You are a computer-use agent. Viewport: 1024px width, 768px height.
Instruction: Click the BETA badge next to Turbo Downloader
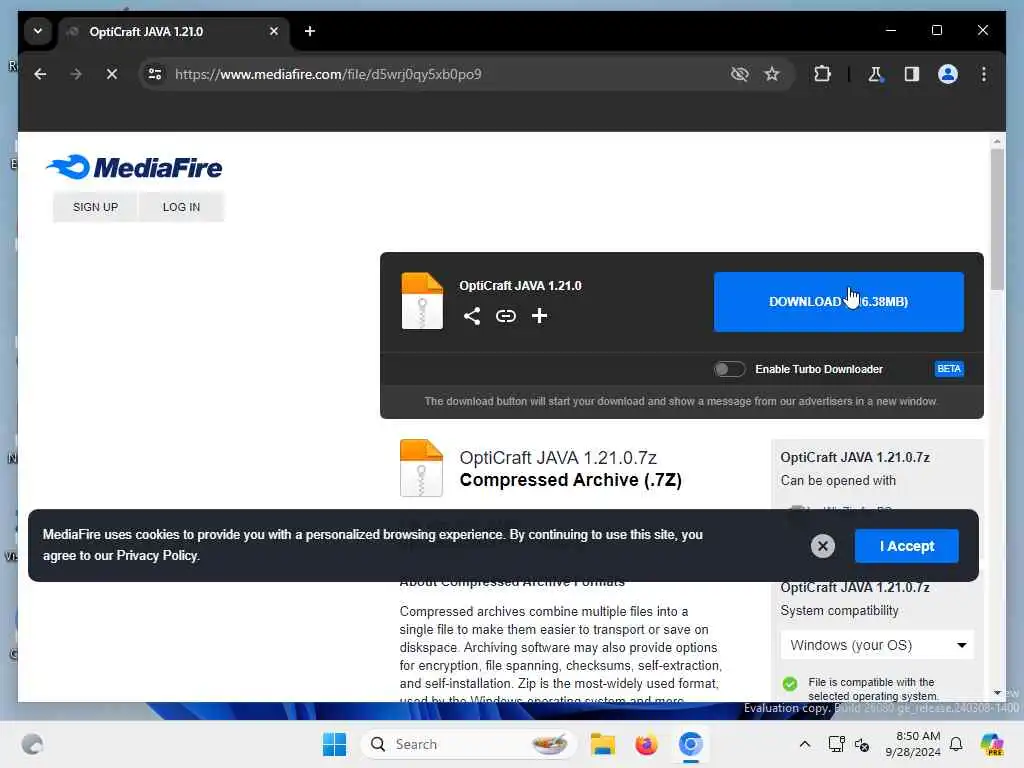click(x=948, y=369)
